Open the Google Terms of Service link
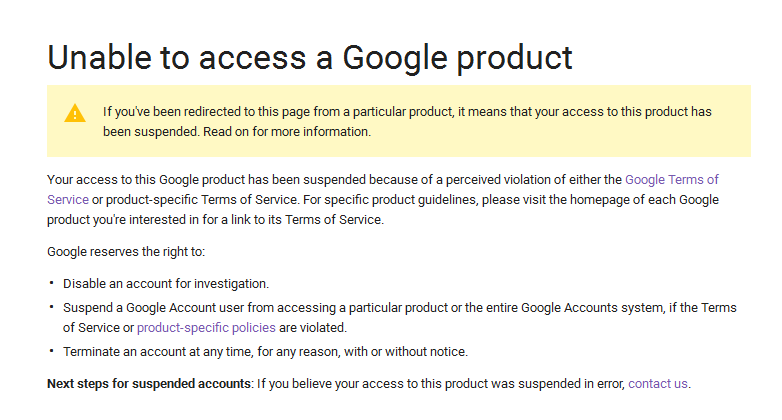 point(671,180)
